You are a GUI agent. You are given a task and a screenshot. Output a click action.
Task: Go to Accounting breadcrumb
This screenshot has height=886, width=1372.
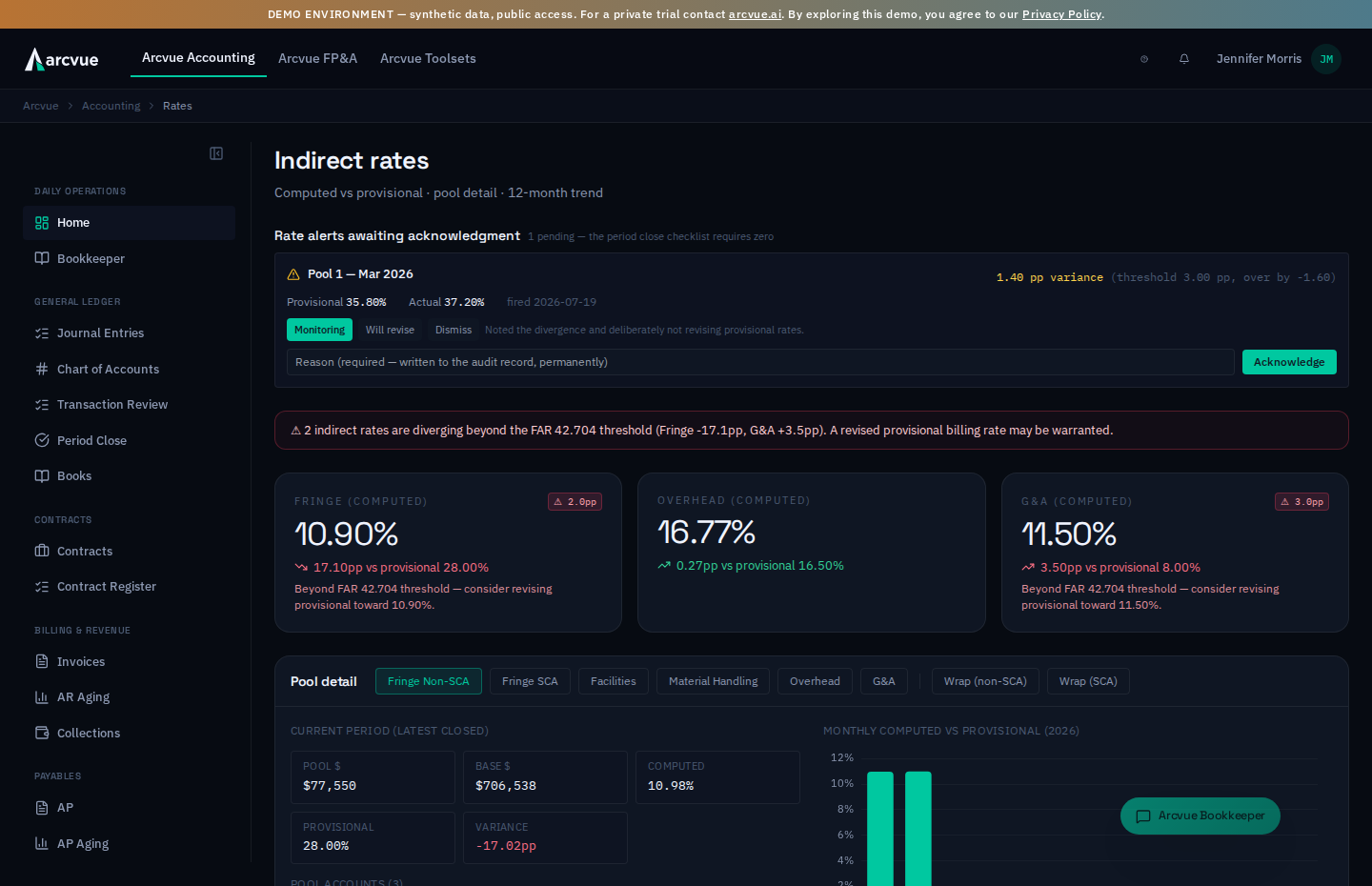coord(111,106)
